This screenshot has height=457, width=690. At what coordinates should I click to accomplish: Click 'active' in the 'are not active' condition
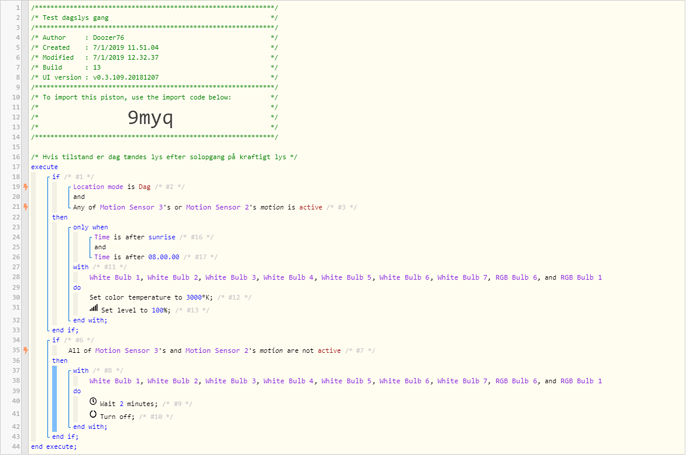click(x=329, y=351)
